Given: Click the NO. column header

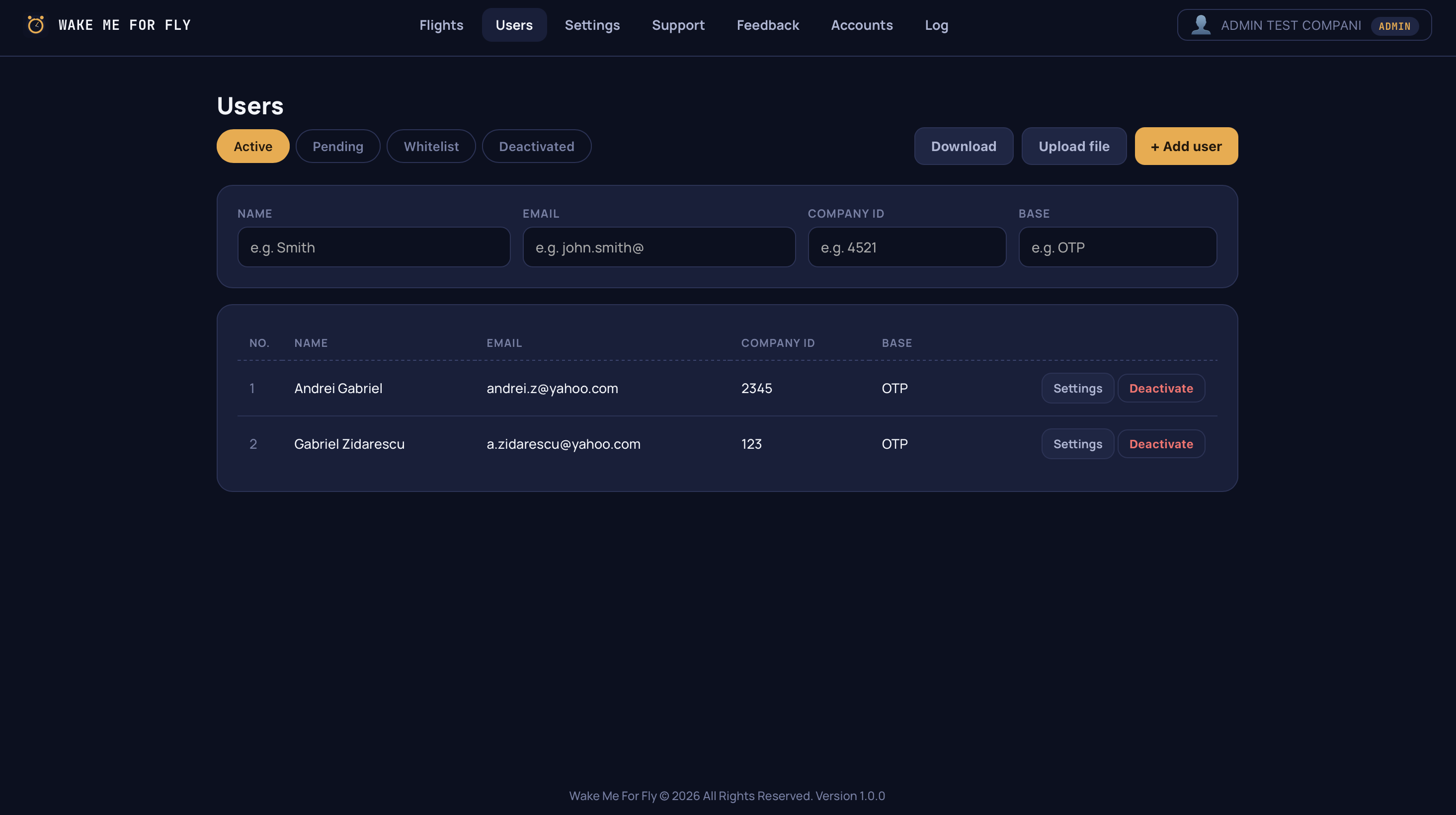Looking at the screenshot, I should [x=259, y=343].
